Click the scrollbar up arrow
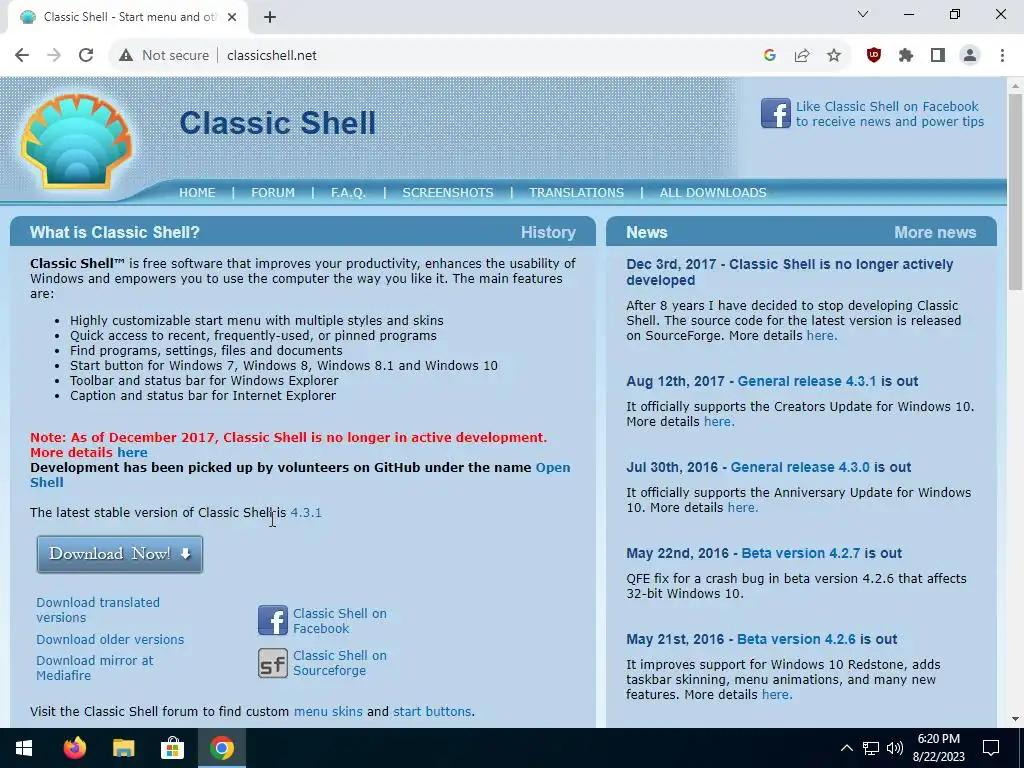Viewport: 1024px width, 768px height. 1016,86
